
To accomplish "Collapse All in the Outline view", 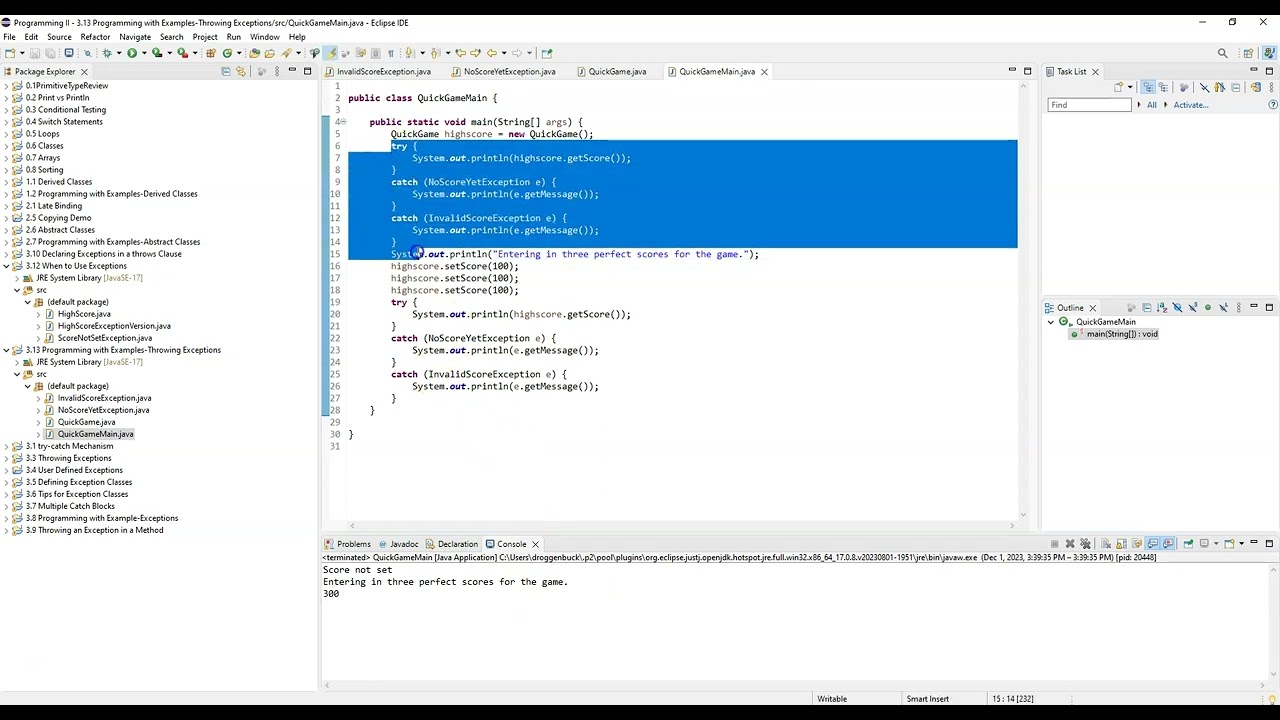I will tap(1147, 307).
